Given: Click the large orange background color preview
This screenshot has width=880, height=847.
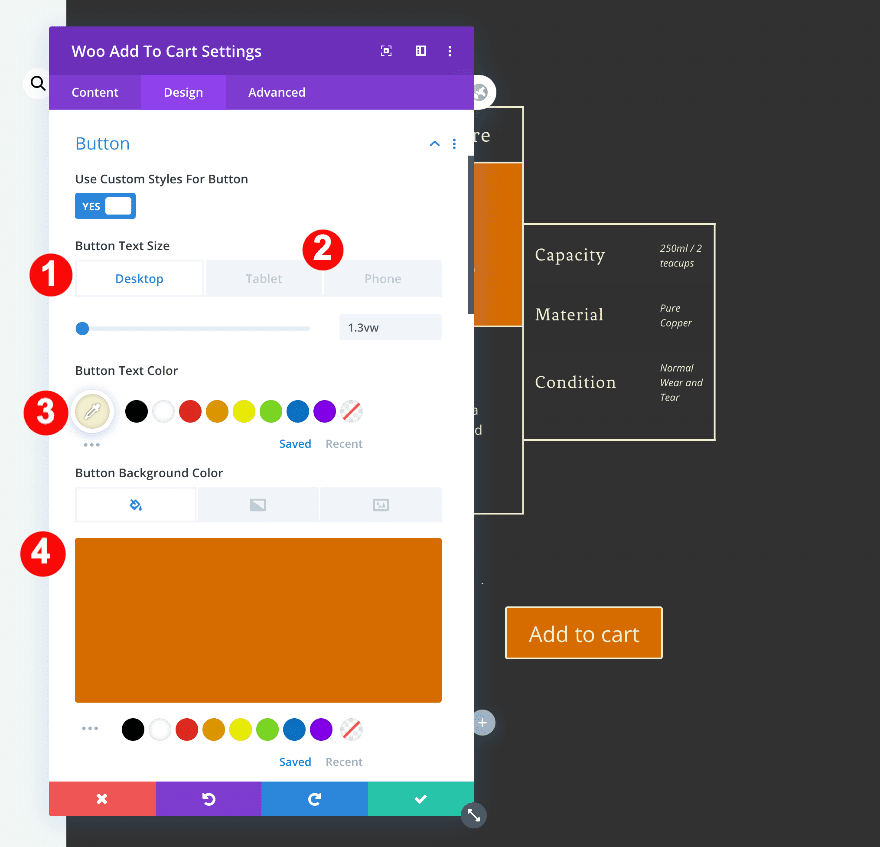Looking at the screenshot, I should 258,620.
